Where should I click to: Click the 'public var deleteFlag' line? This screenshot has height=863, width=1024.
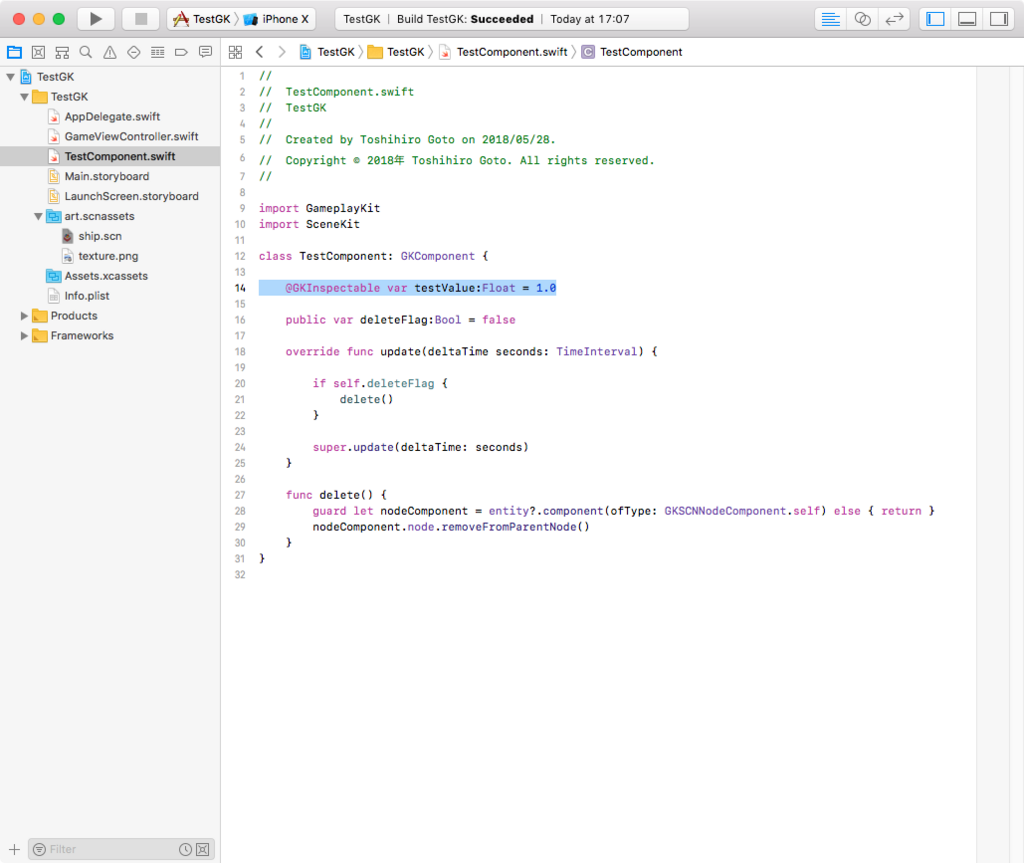(x=400, y=320)
